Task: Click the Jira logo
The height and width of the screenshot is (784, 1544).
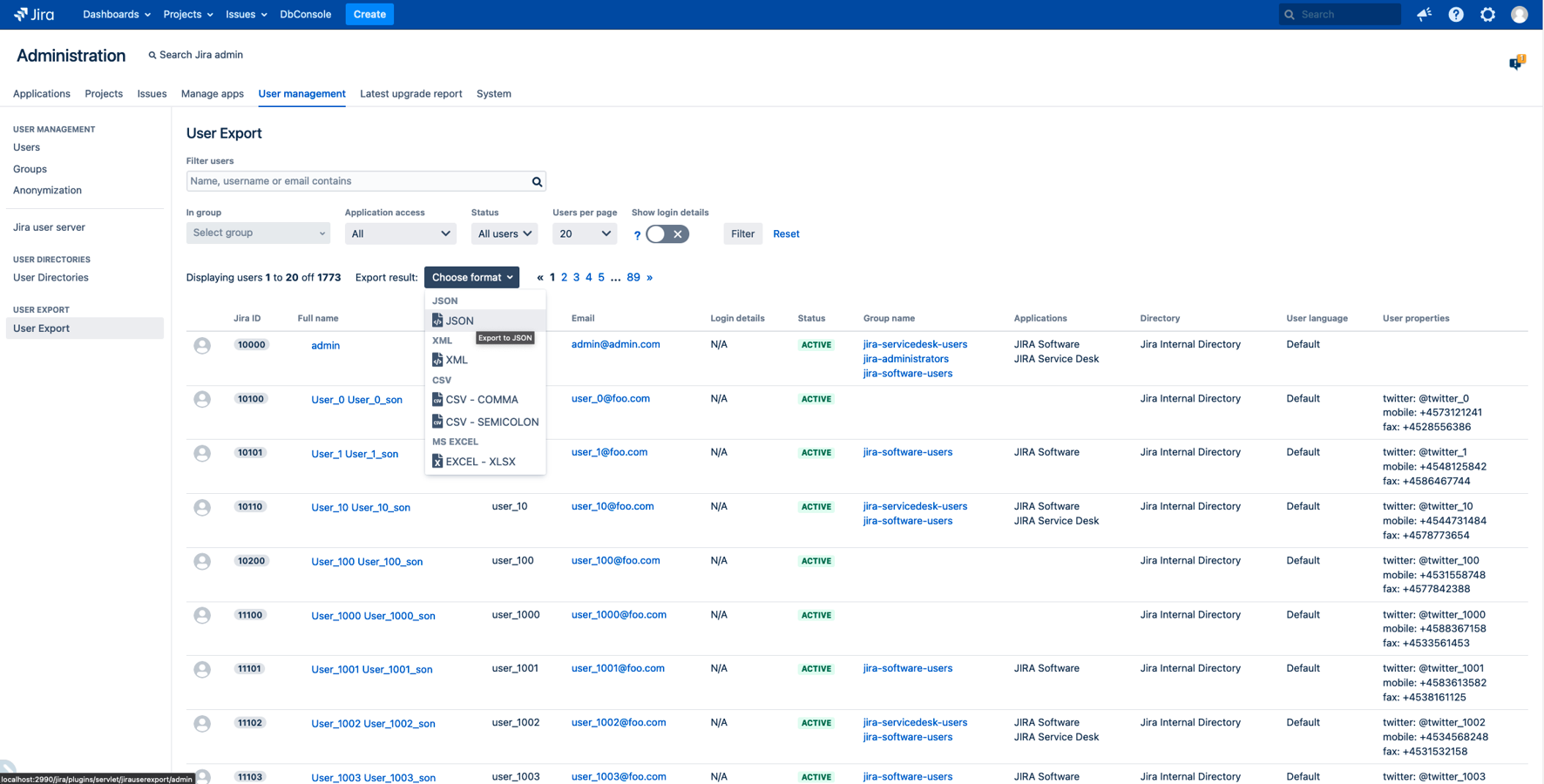Action: coord(33,14)
